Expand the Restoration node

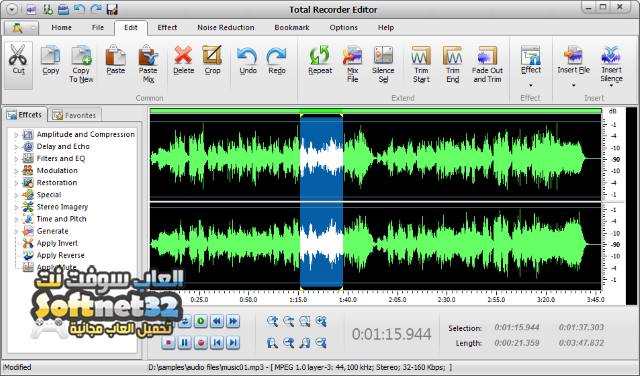[x=16, y=183]
